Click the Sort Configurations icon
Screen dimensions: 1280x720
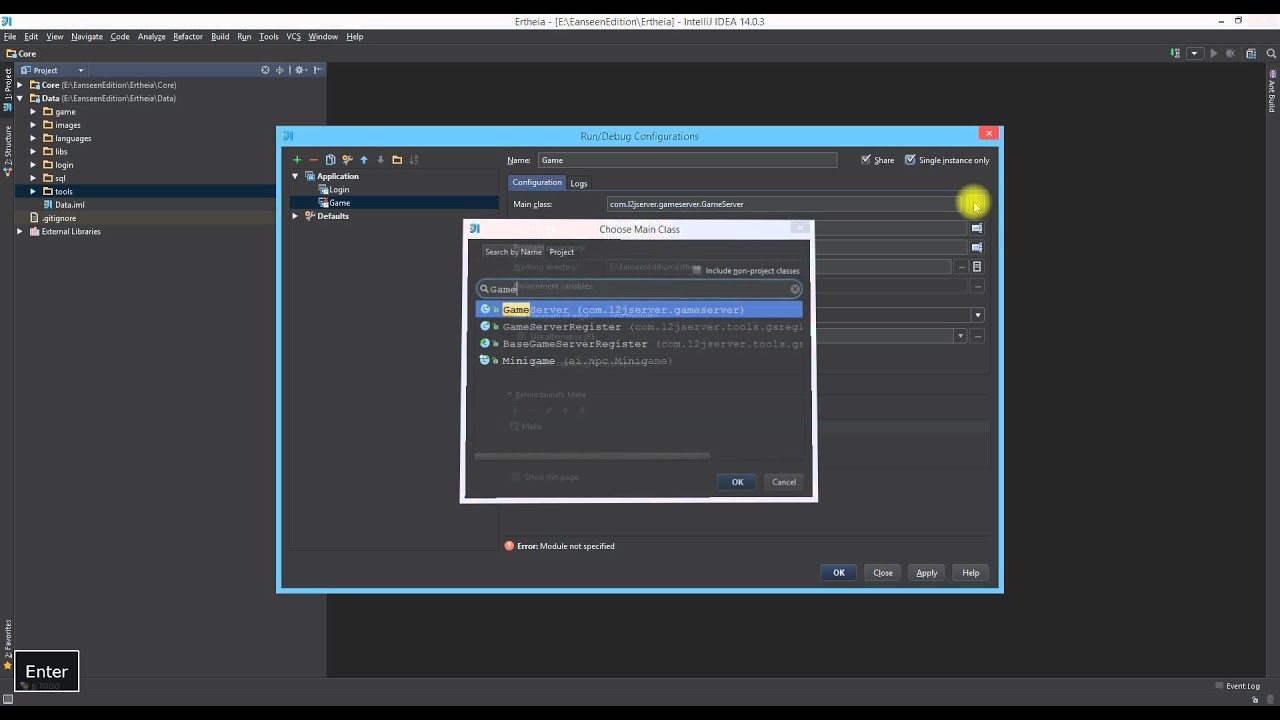pos(414,160)
